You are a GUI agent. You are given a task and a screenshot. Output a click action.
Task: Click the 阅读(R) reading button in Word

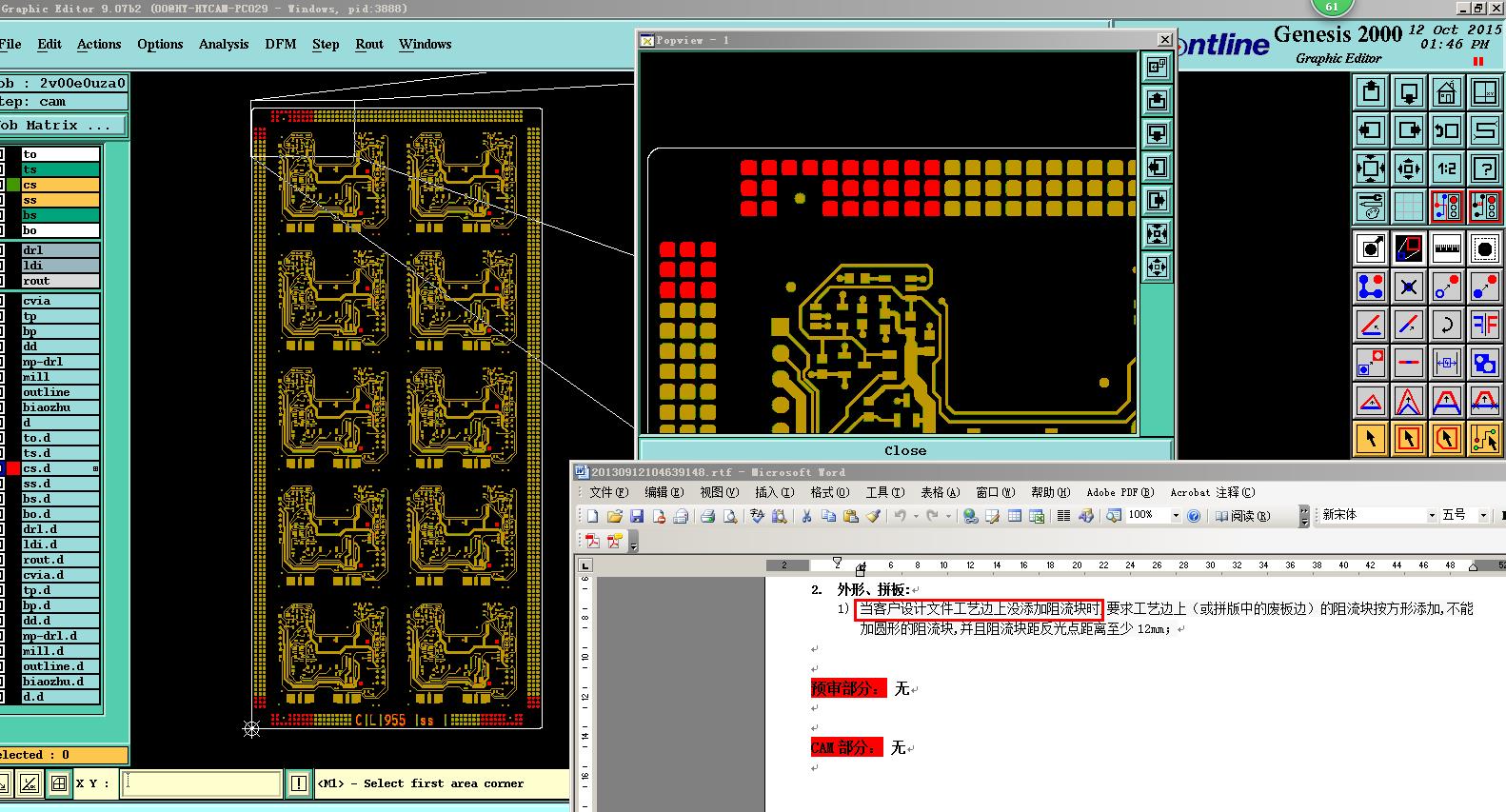click(1242, 516)
